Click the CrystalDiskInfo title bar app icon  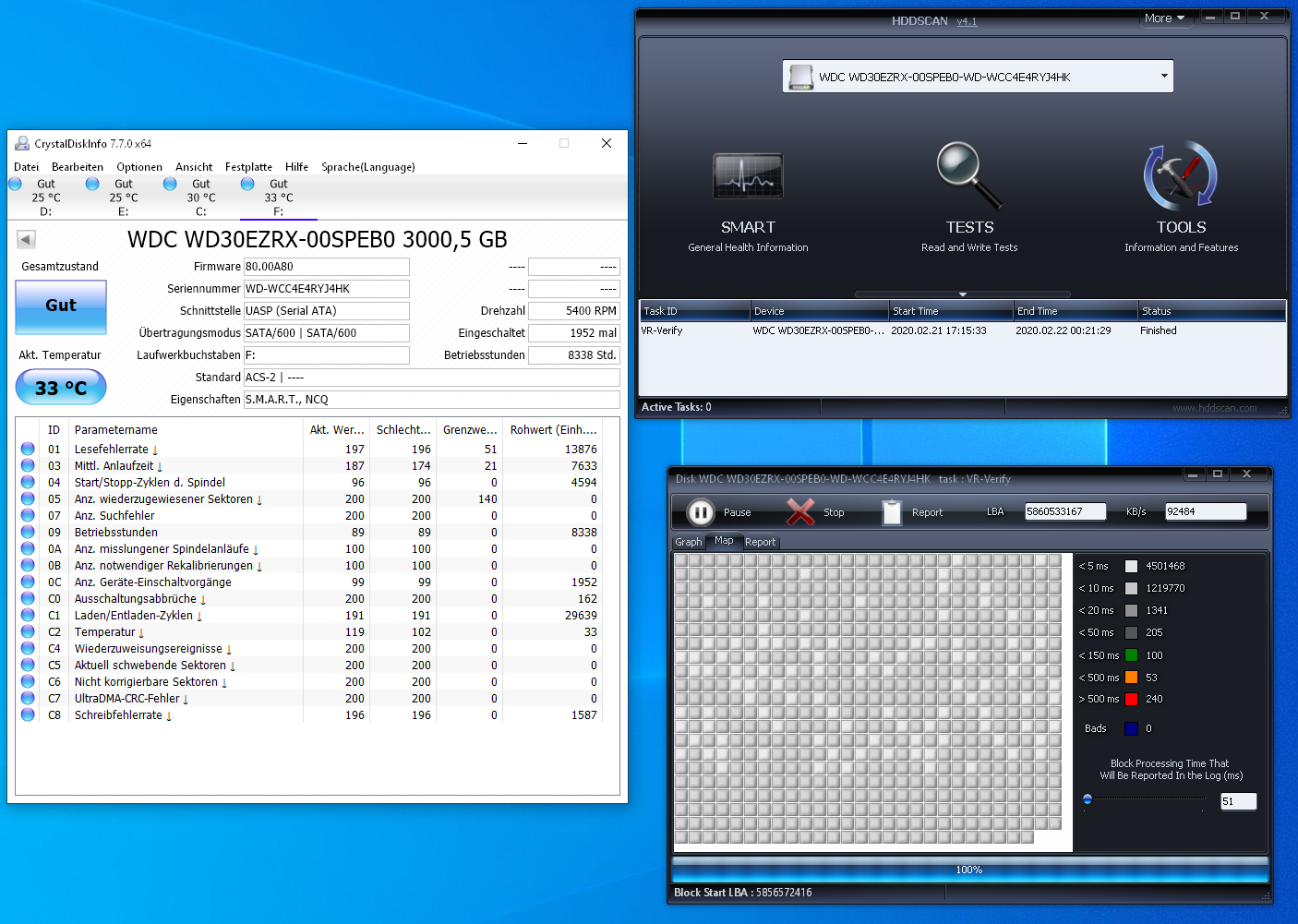22,143
